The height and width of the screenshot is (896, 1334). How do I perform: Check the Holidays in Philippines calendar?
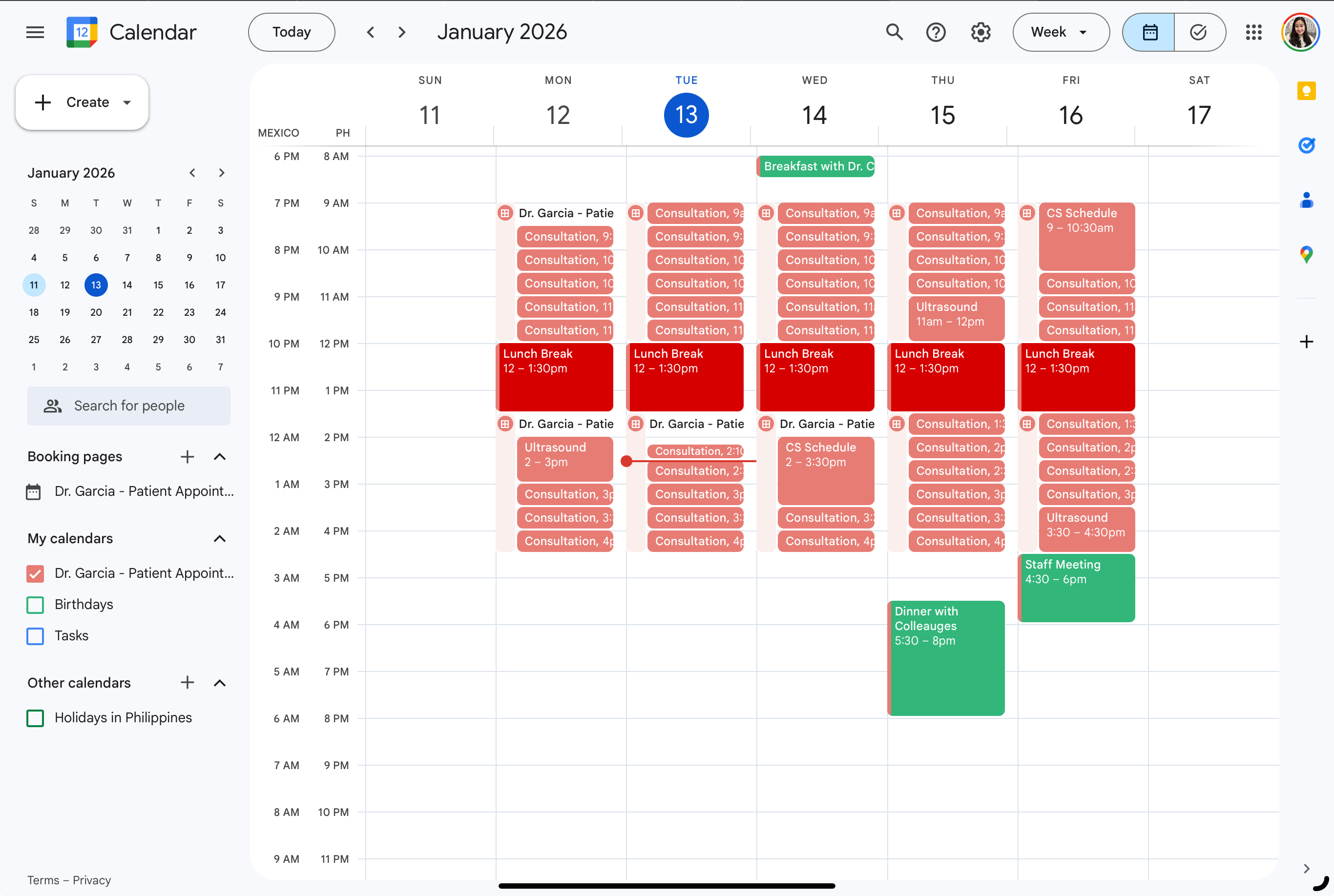36,718
